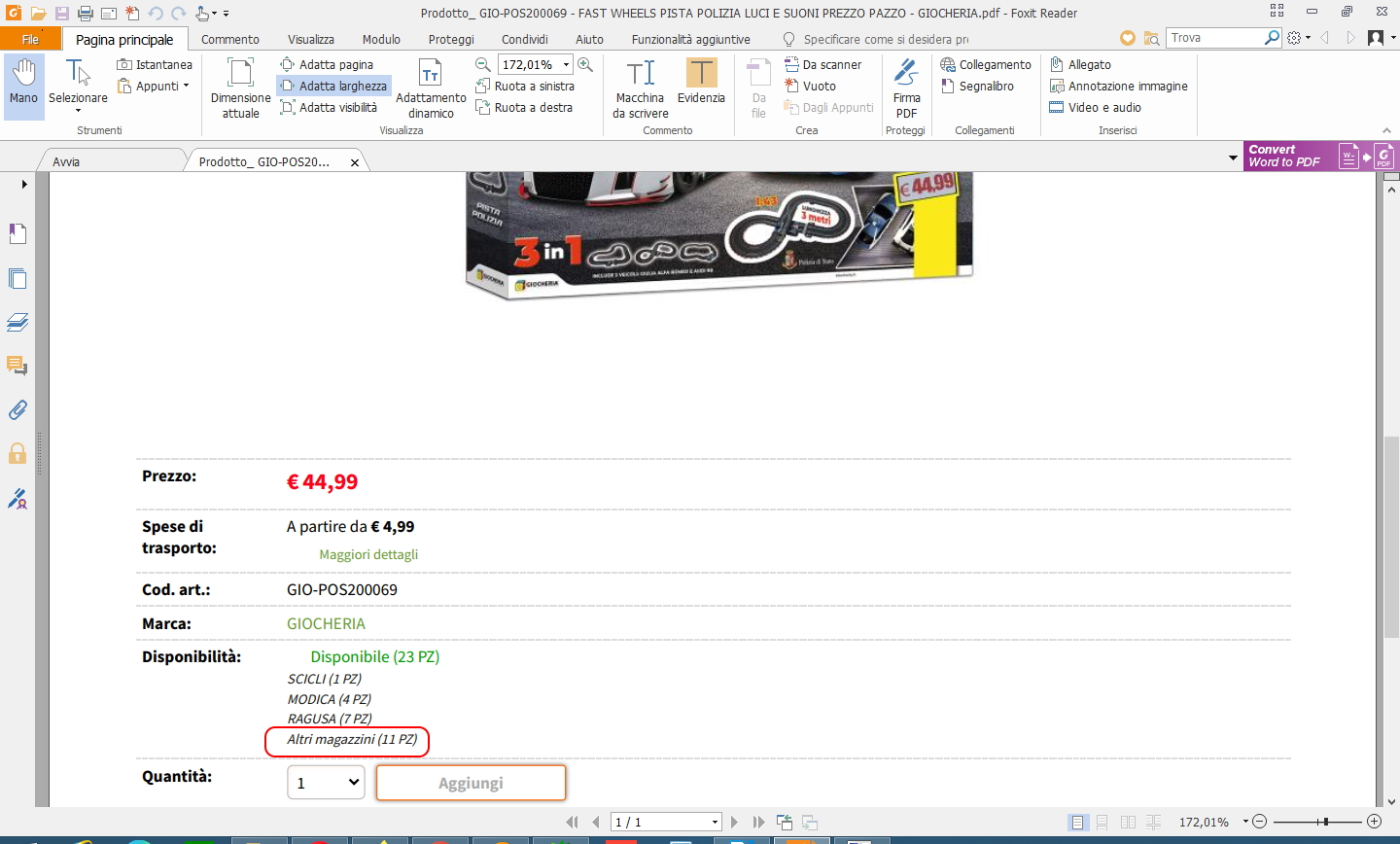This screenshot has width=1400, height=844.
Task: Open the comments panel in left sidebar
Action: point(17,366)
